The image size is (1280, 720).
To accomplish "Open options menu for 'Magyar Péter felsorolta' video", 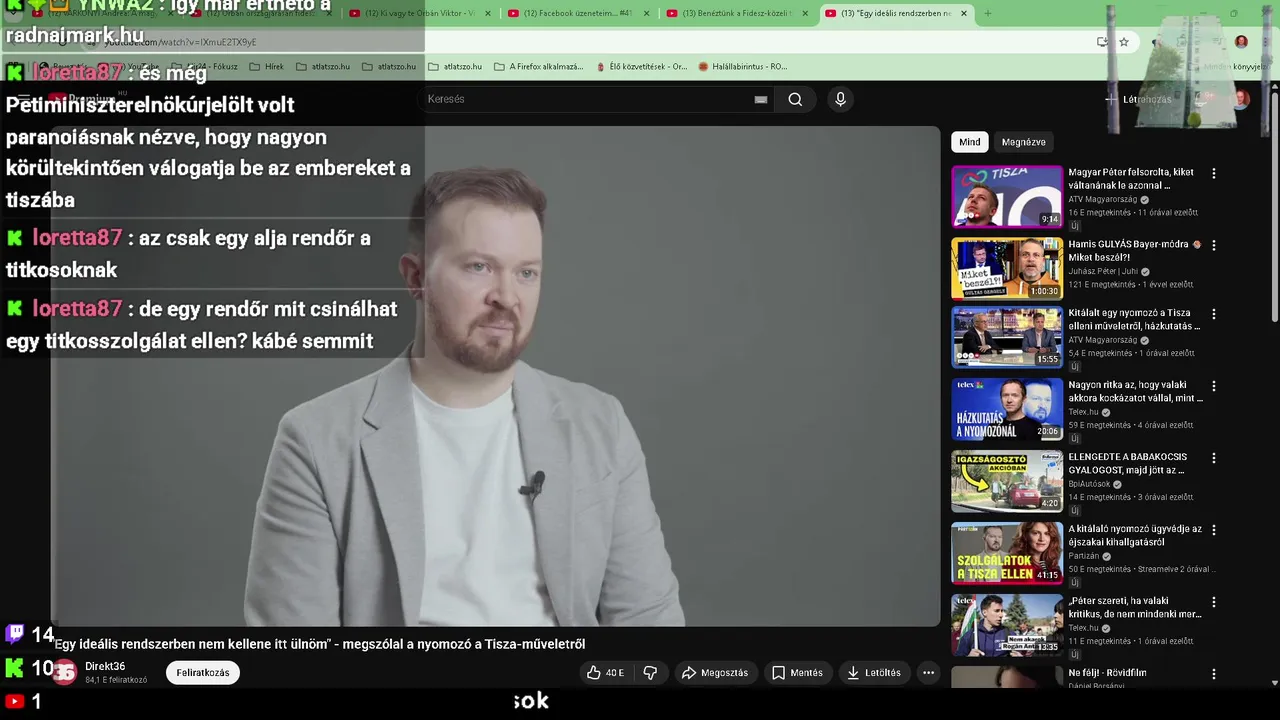I will (1214, 173).
